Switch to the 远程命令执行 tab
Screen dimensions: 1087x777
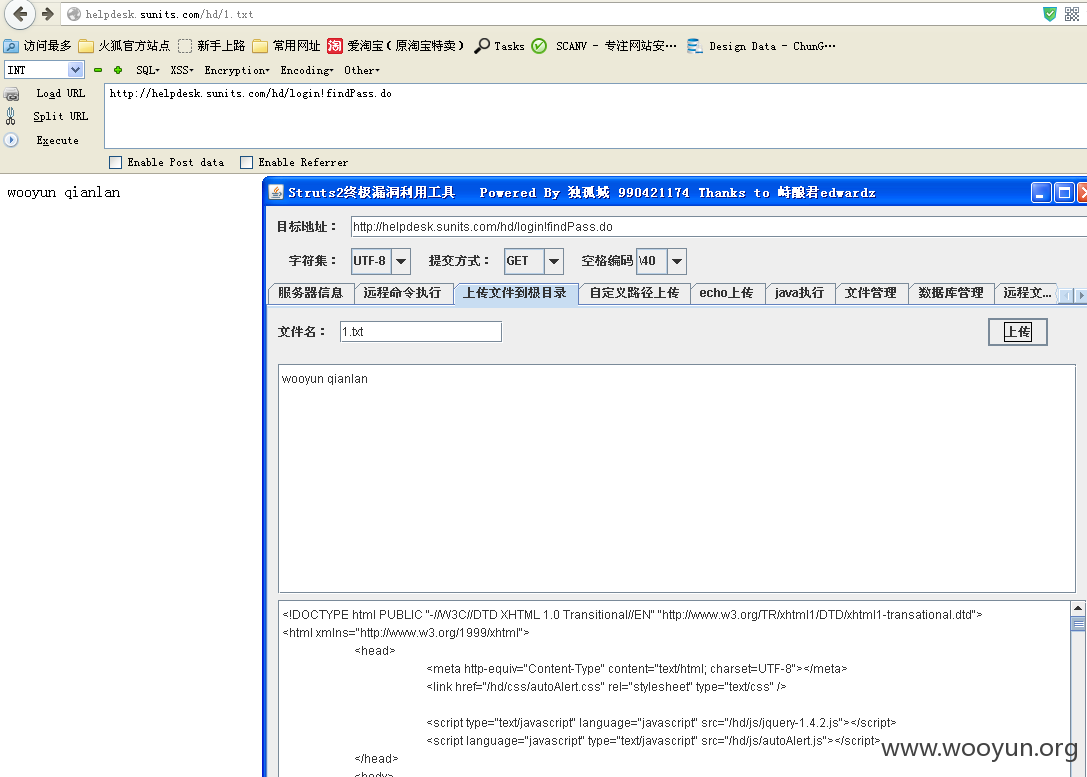pos(402,293)
